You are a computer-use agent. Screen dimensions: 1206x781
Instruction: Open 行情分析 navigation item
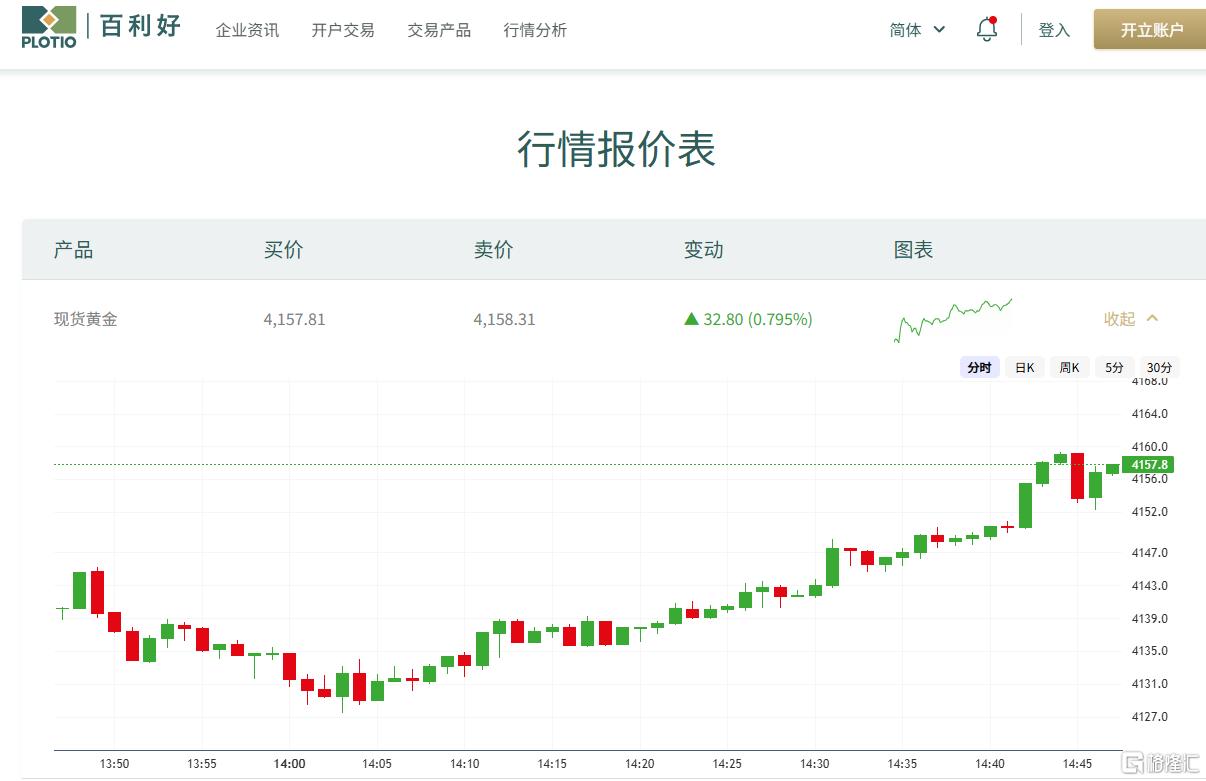click(x=535, y=30)
